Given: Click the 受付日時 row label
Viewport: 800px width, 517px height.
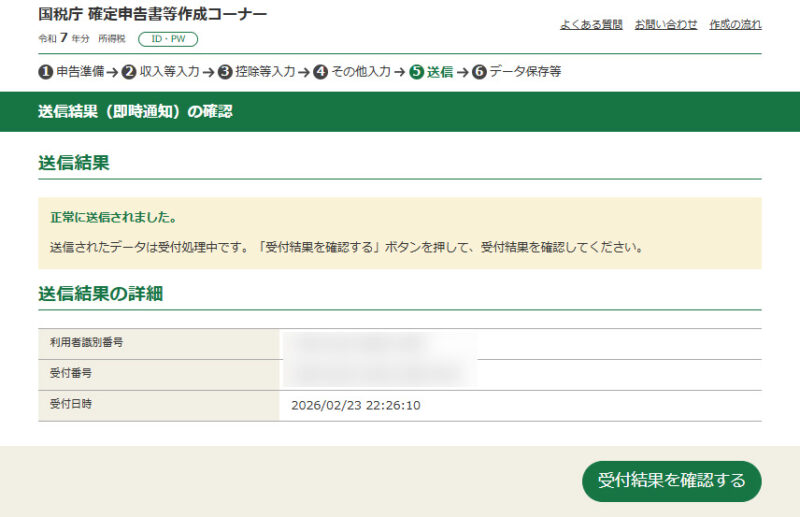Looking at the screenshot, I should [x=71, y=405].
